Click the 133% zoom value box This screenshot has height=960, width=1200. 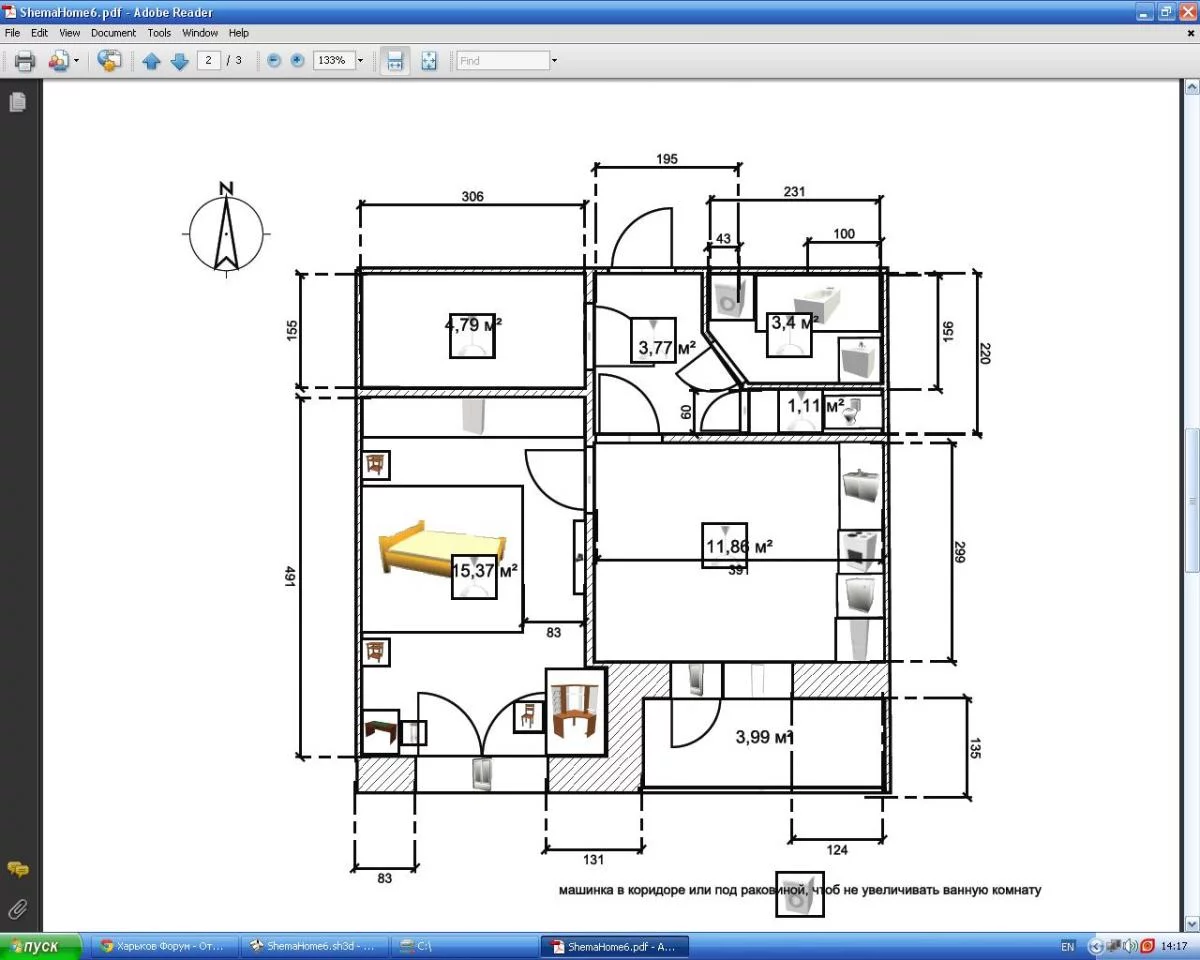[x=333, y=61]
